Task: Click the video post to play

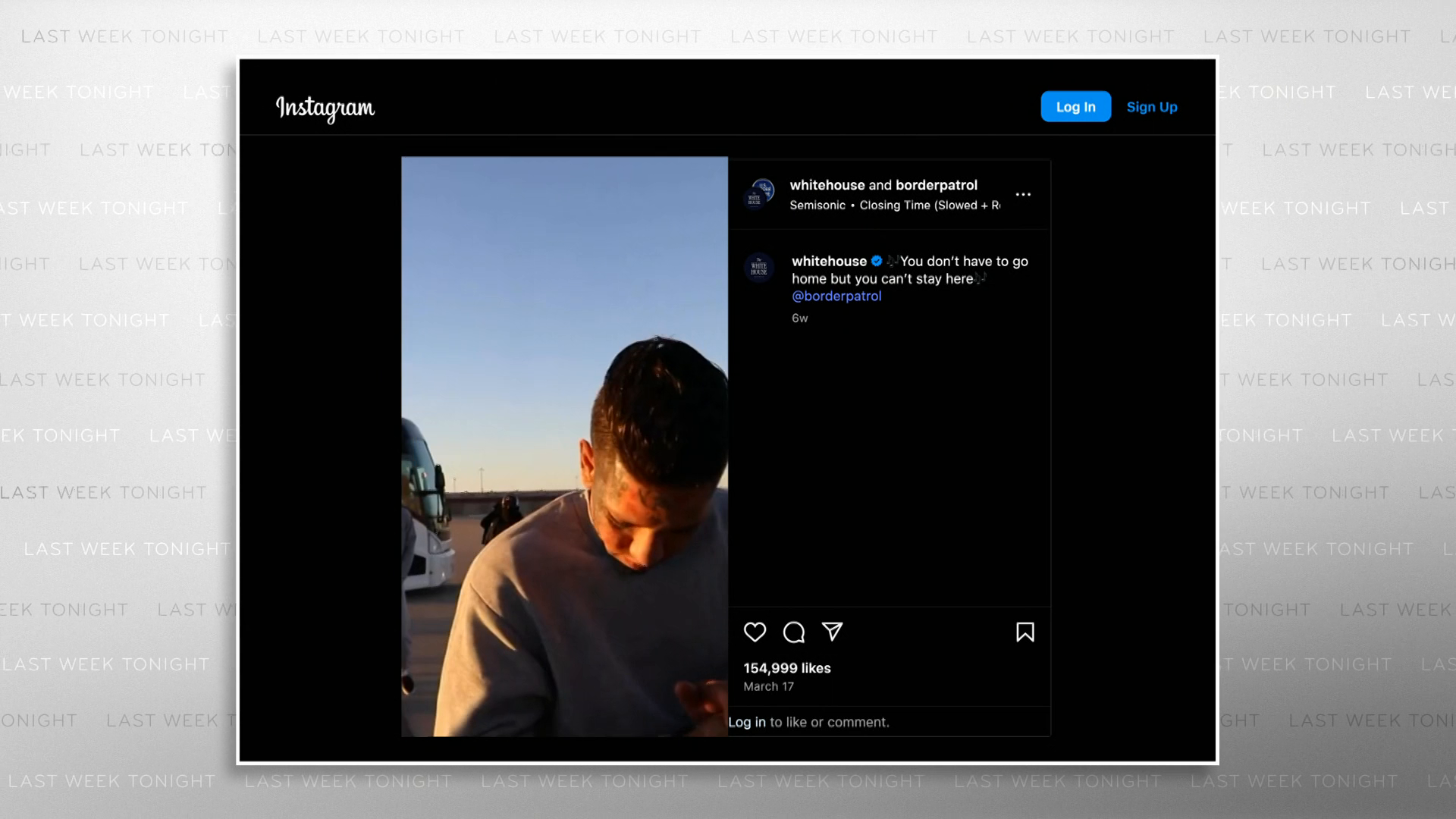Action: click(x=564, y=446)
